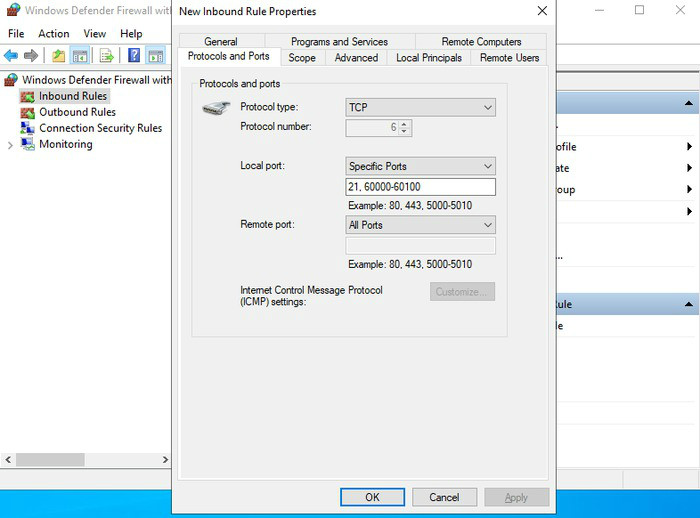Click the Up one level folder icon

coord(59,56)
